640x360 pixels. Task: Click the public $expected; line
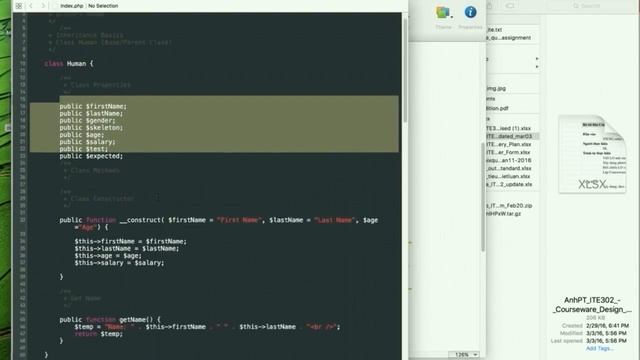[91, 156]
